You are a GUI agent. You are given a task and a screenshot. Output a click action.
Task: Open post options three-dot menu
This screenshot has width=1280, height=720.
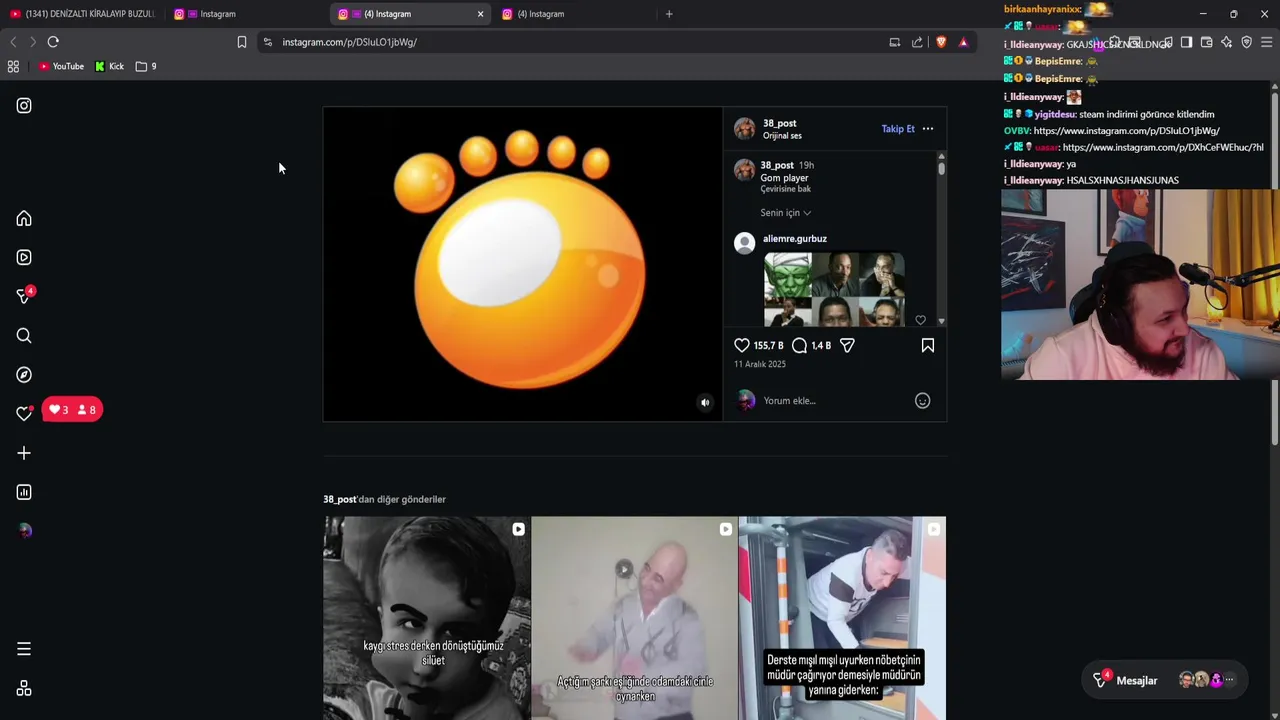click(928, 129)
